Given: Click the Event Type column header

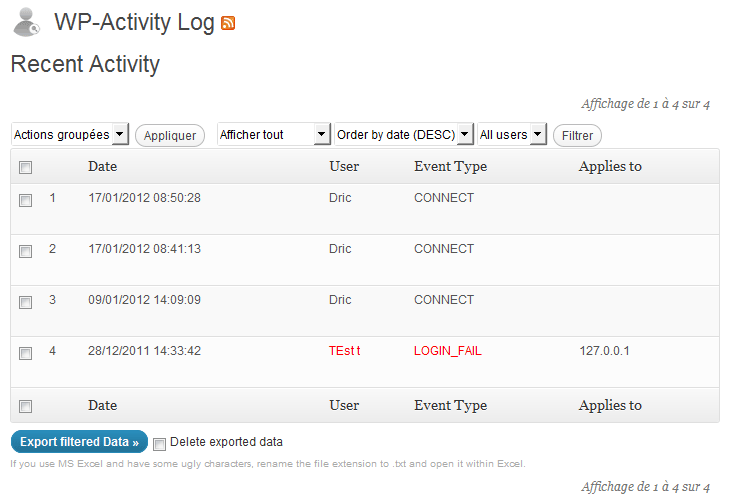Looking at the screenshot, I should (451, 167).
